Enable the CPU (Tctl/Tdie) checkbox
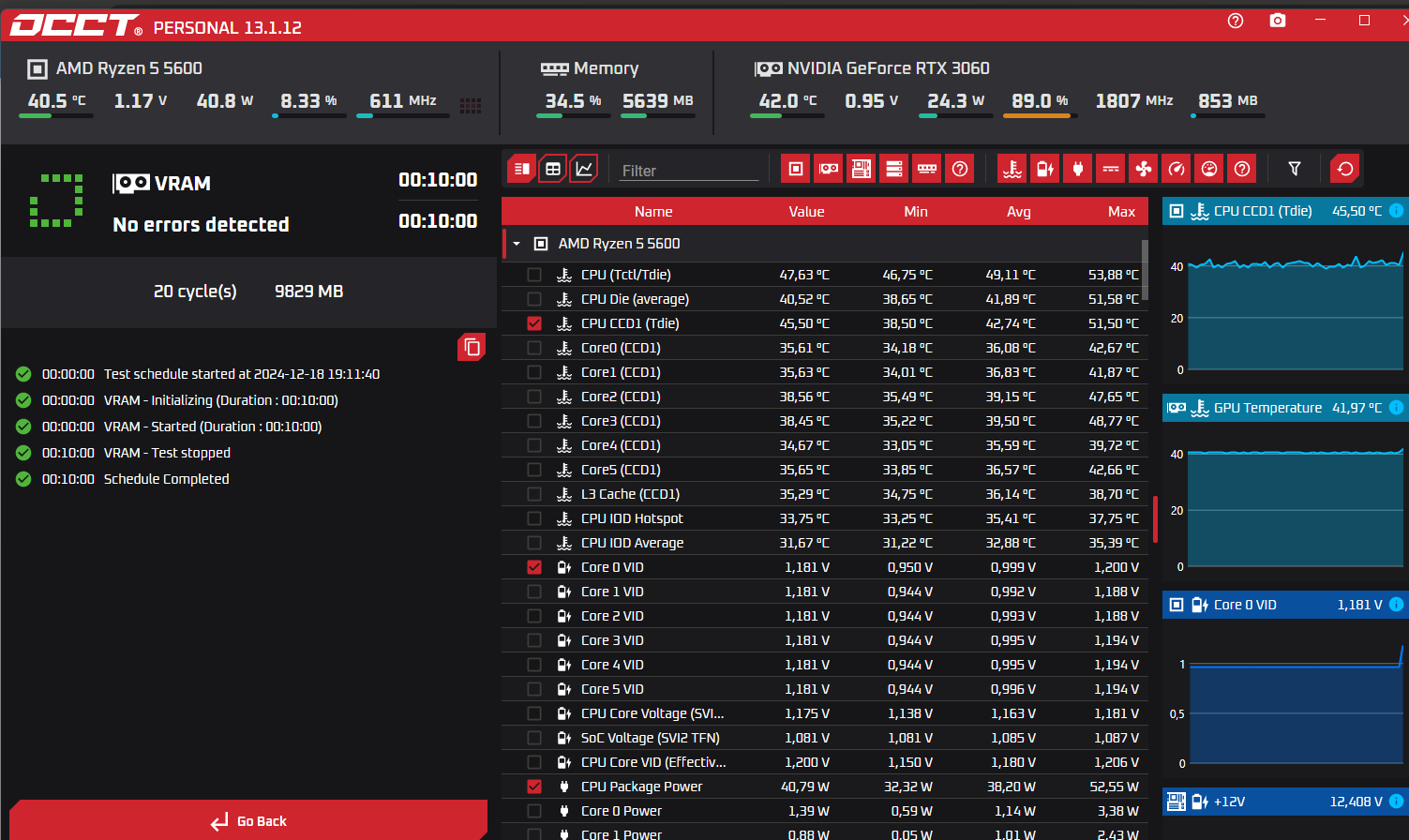Viewport: 1409px width, 840px height. tap(534, 275)
